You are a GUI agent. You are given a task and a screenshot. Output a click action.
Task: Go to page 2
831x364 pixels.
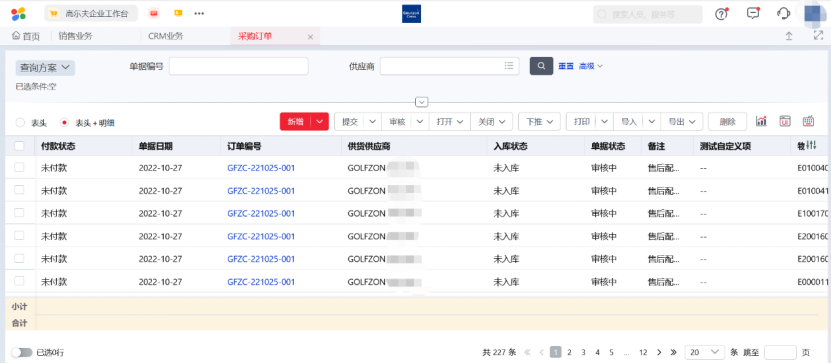click(569, 352)
